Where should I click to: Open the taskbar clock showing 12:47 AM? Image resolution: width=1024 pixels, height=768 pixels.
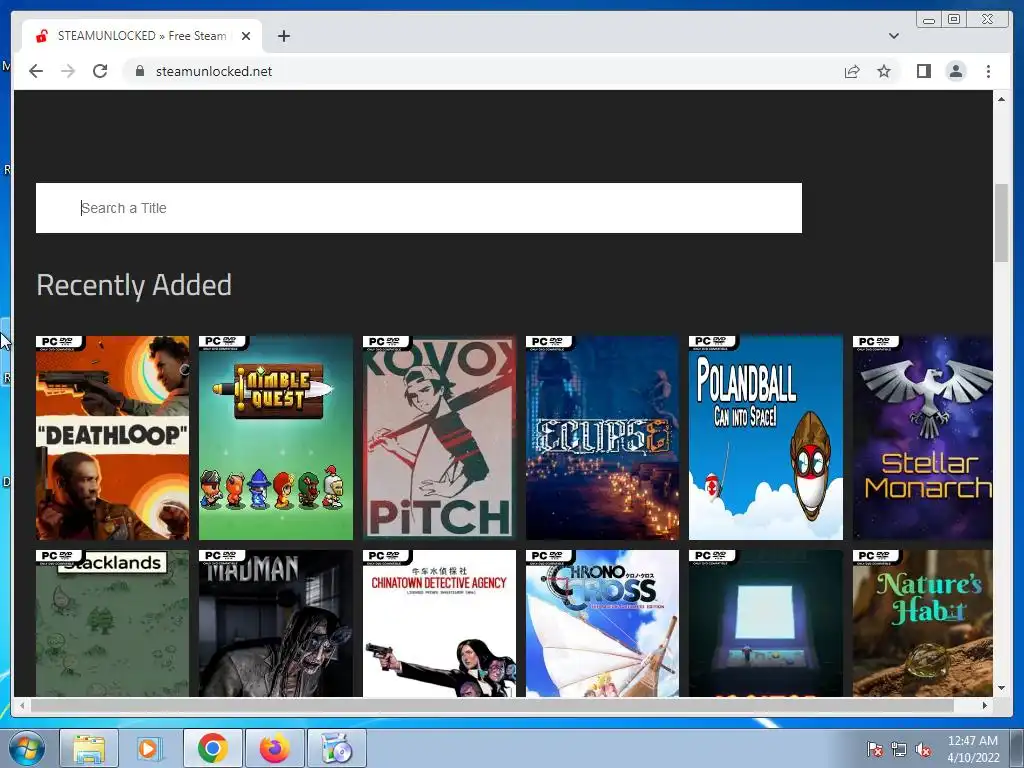pyautogui.click(x=973, y=748)
